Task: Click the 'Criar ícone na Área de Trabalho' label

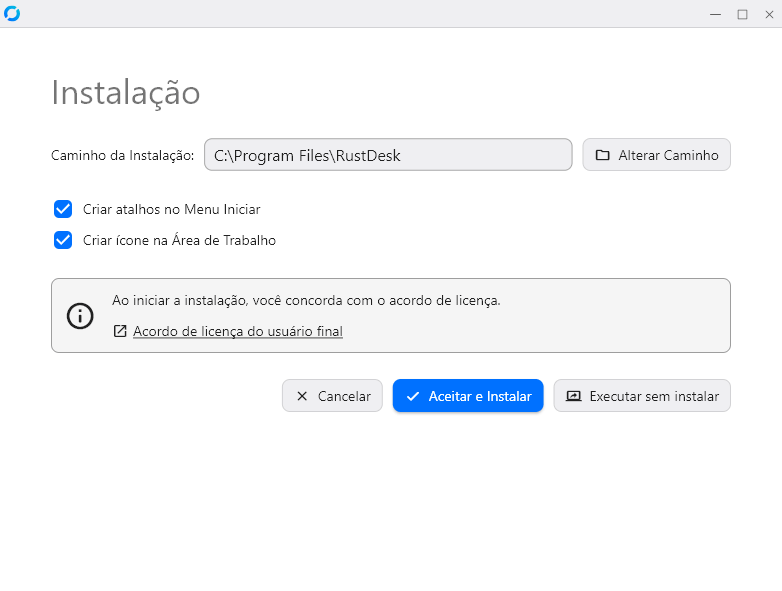Action: click(179, 240)
